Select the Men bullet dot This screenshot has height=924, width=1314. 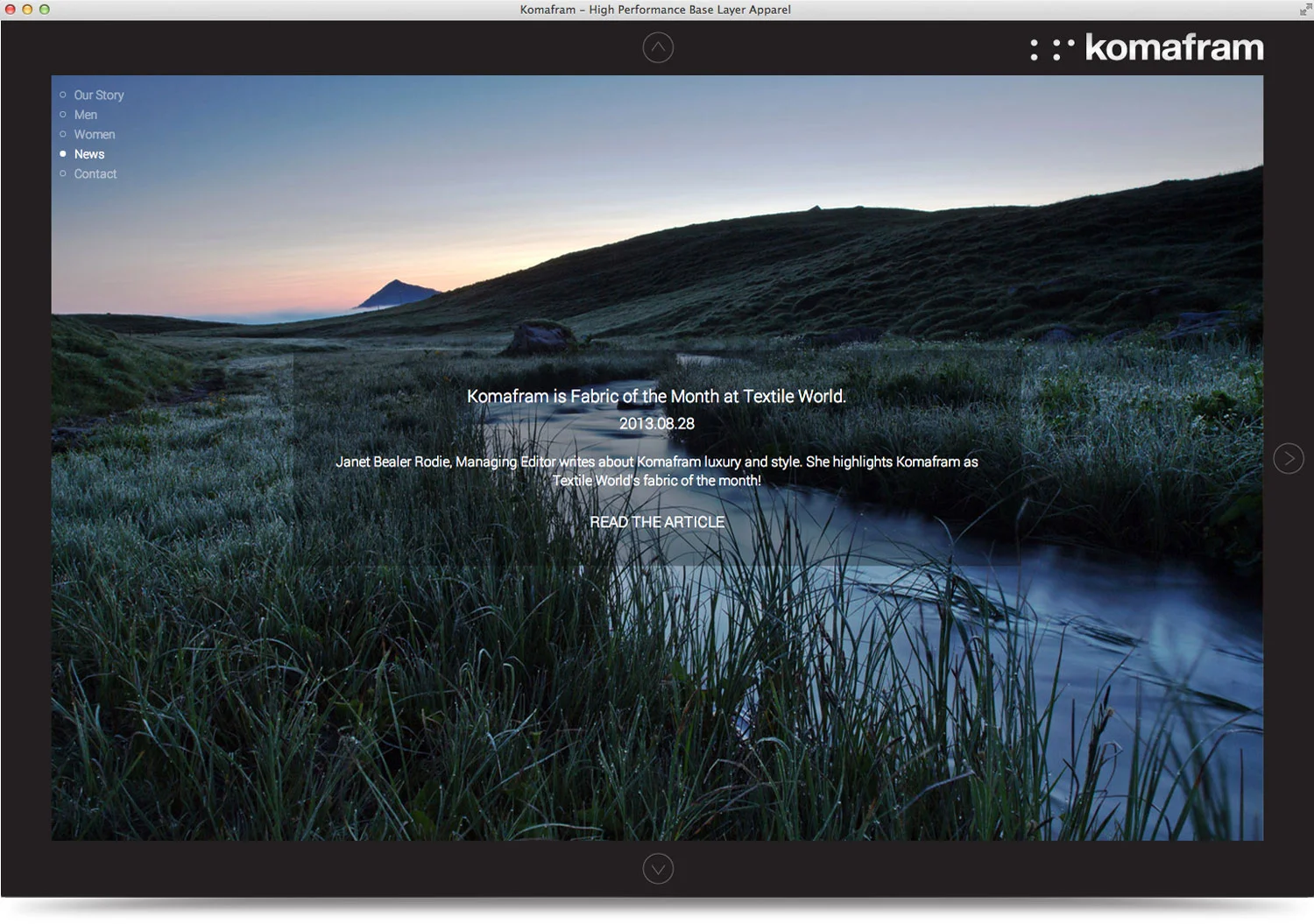tap(63, 115)
